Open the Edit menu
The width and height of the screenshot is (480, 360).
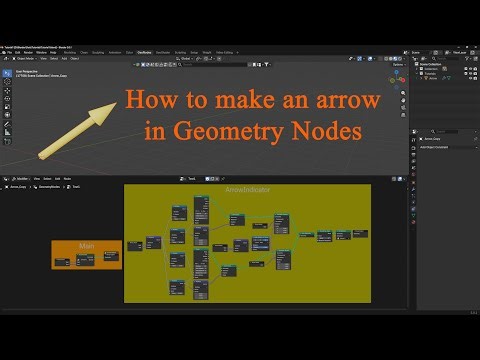[x=18, y=53]
